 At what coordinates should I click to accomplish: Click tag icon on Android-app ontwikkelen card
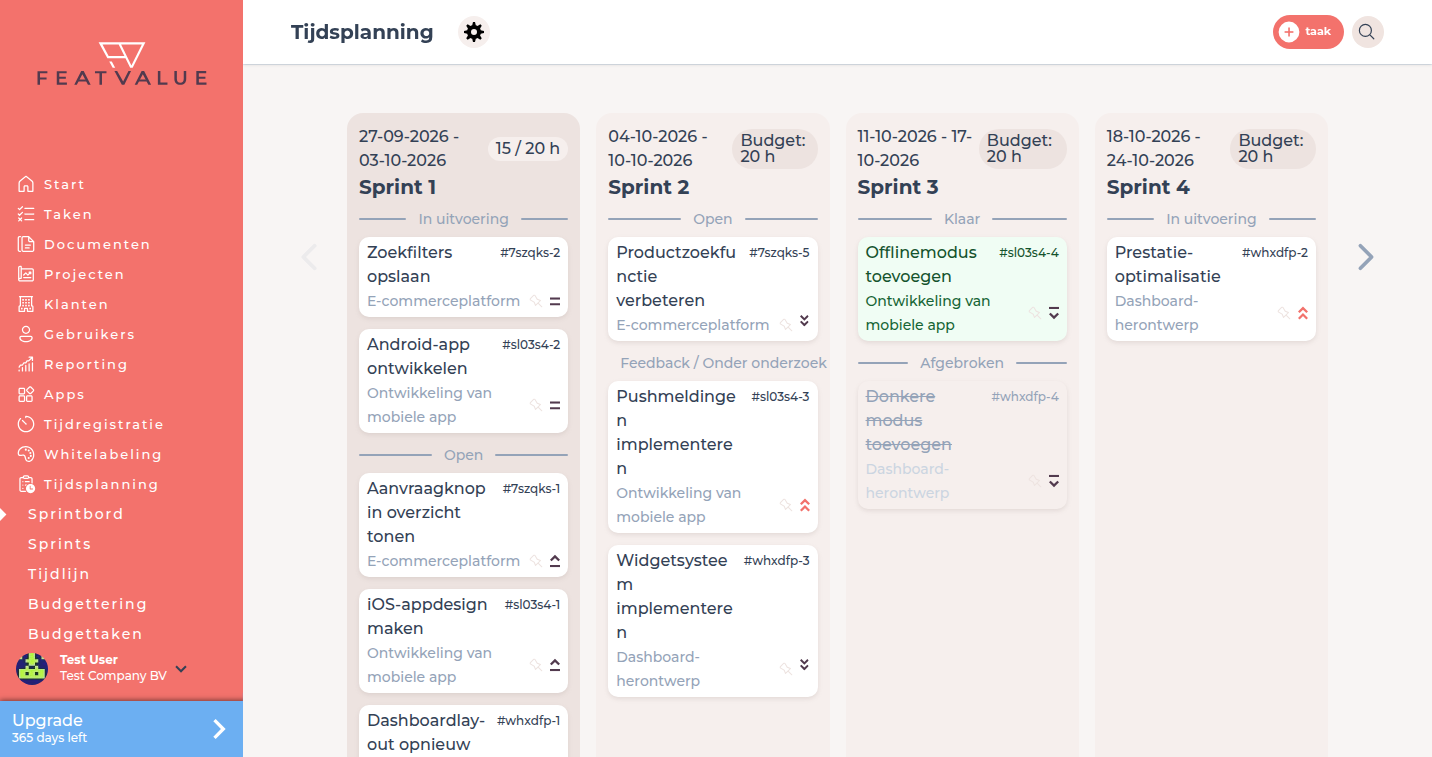point(536,405)
